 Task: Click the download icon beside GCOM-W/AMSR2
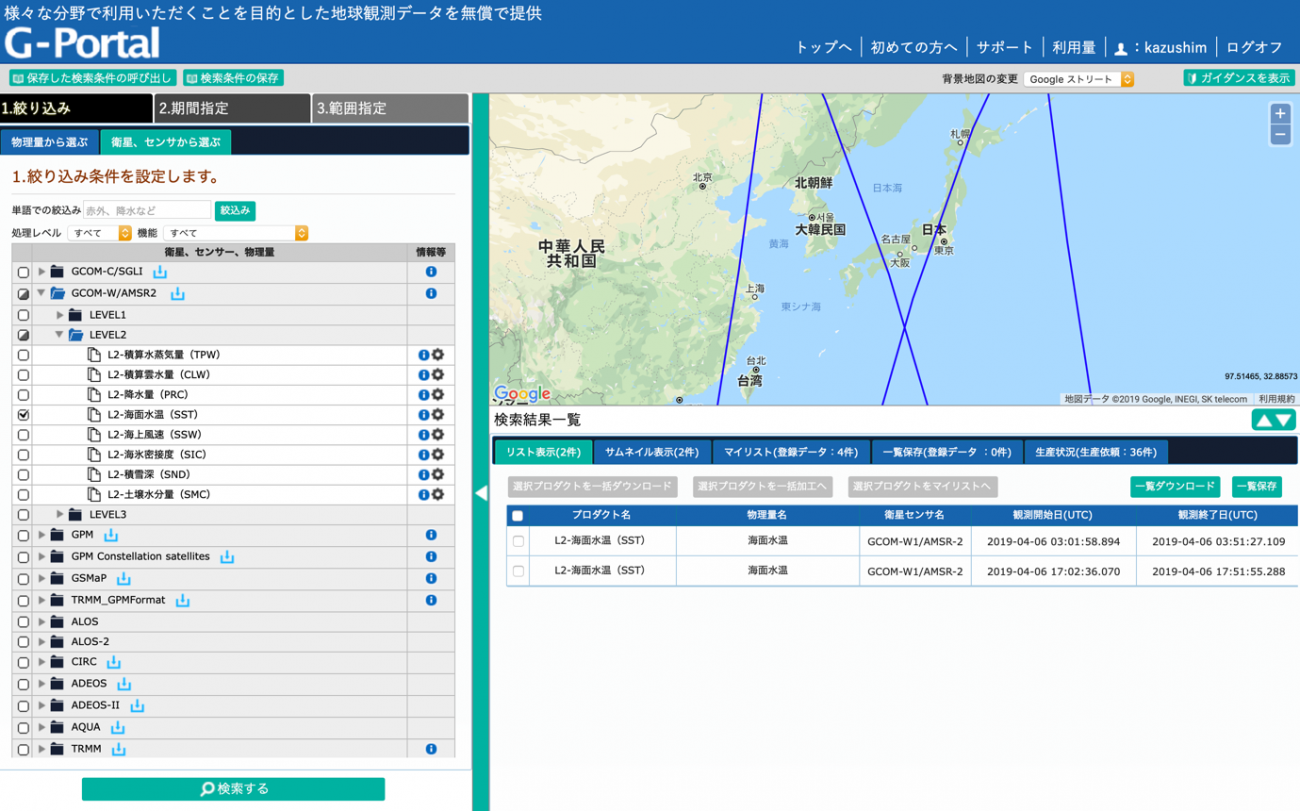click(177, 294)
